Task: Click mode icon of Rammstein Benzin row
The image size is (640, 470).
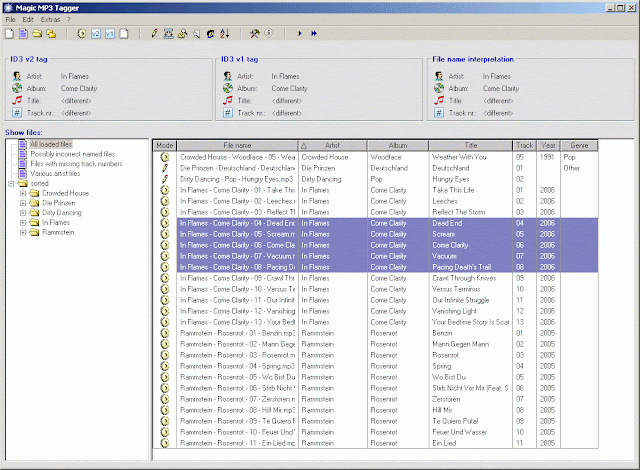Action: pos(165,333)
